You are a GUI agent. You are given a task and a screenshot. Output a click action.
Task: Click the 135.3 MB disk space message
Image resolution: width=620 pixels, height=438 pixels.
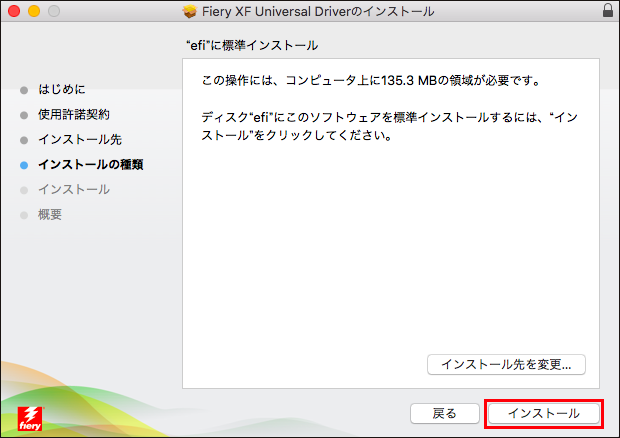[371, 81]
